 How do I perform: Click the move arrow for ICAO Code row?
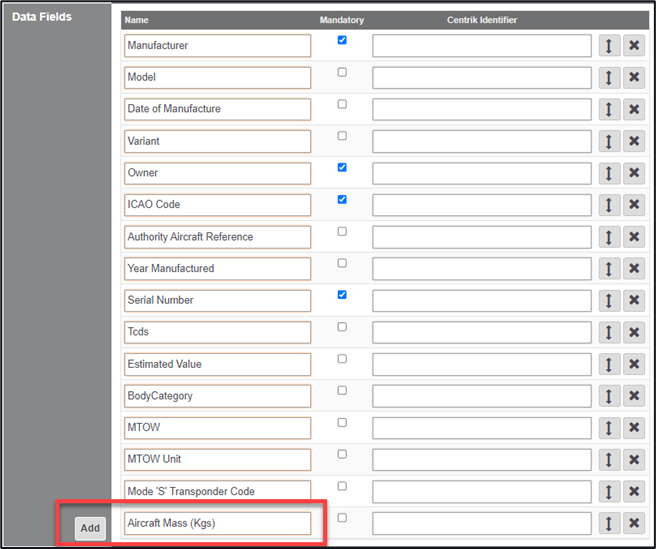tap(609, 205)
